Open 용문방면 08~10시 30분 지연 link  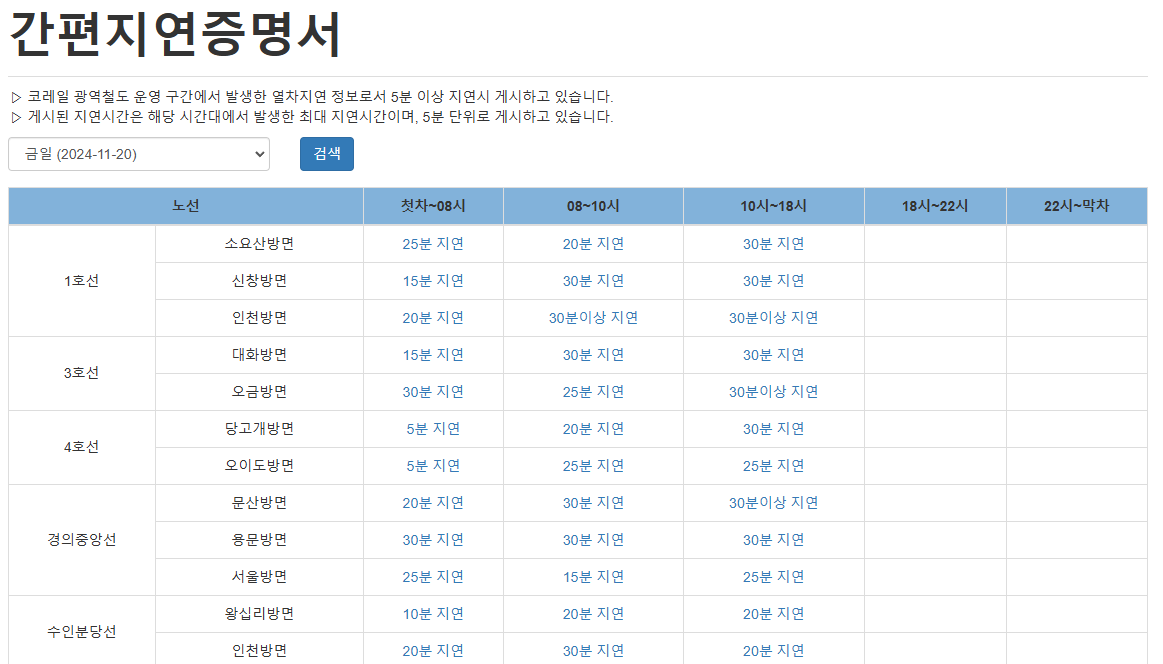pyautogui.click(x=593, y=540)
